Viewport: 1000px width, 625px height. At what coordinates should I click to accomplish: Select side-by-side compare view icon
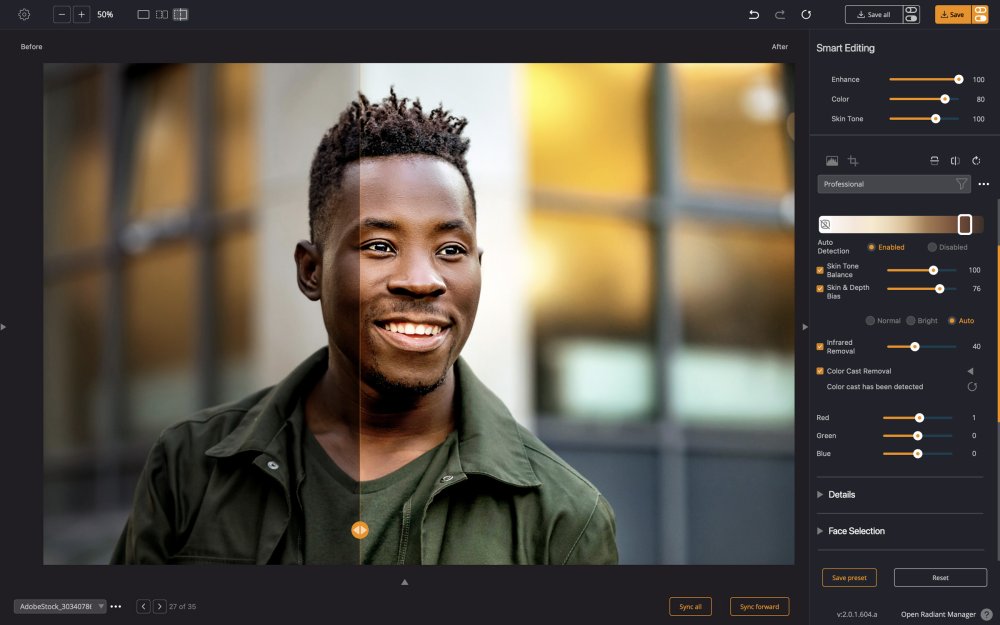point(161,15)
